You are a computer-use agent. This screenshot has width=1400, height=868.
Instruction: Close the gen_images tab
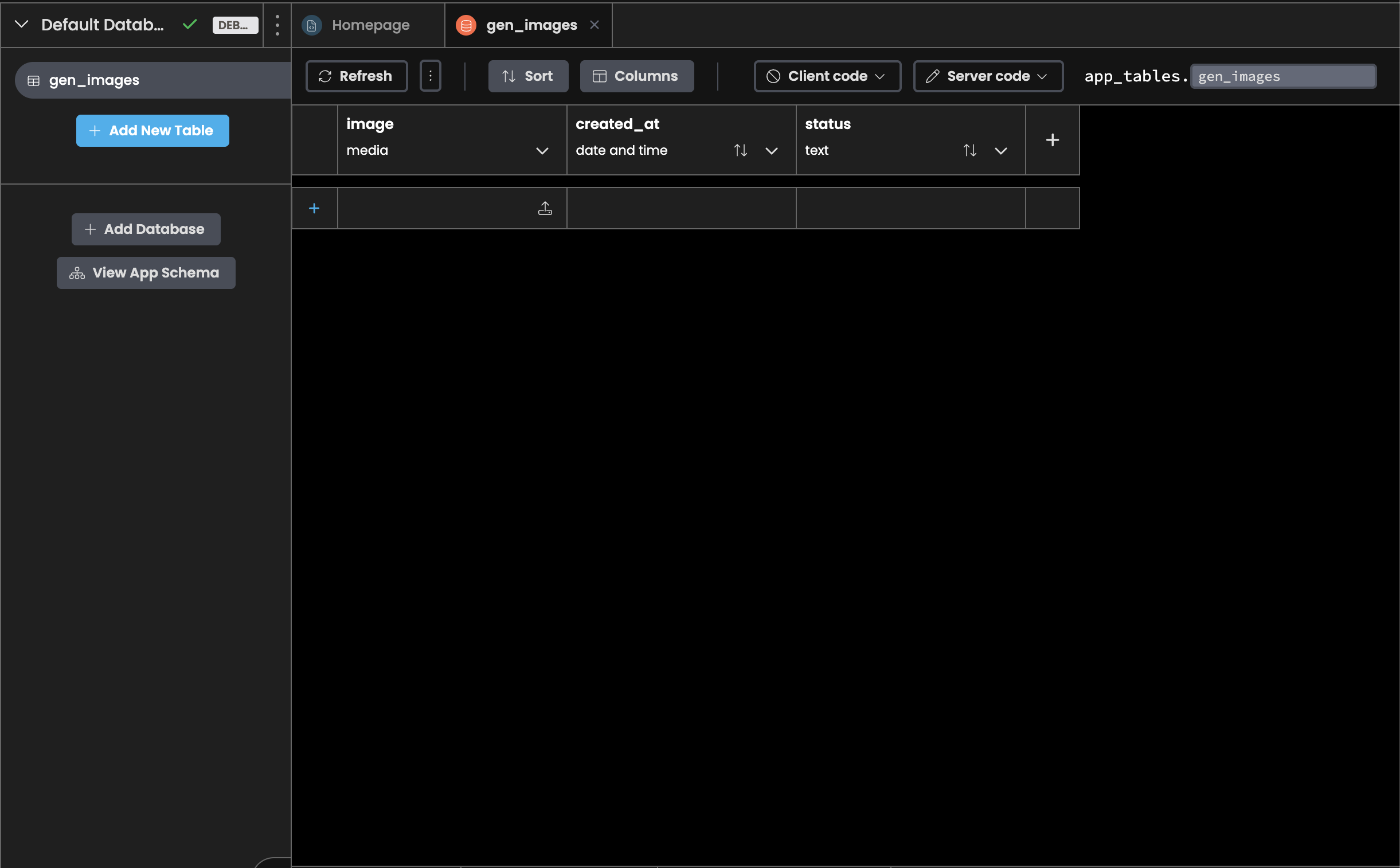pos(594,25)
